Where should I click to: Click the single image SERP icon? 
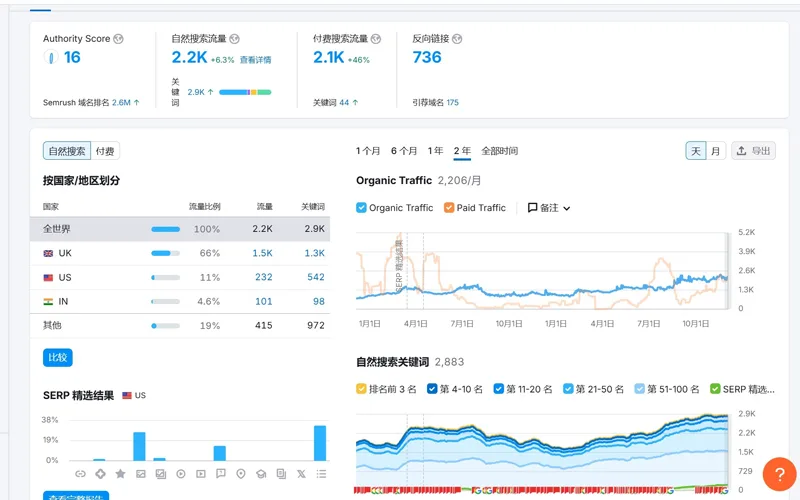click(141, 474)
